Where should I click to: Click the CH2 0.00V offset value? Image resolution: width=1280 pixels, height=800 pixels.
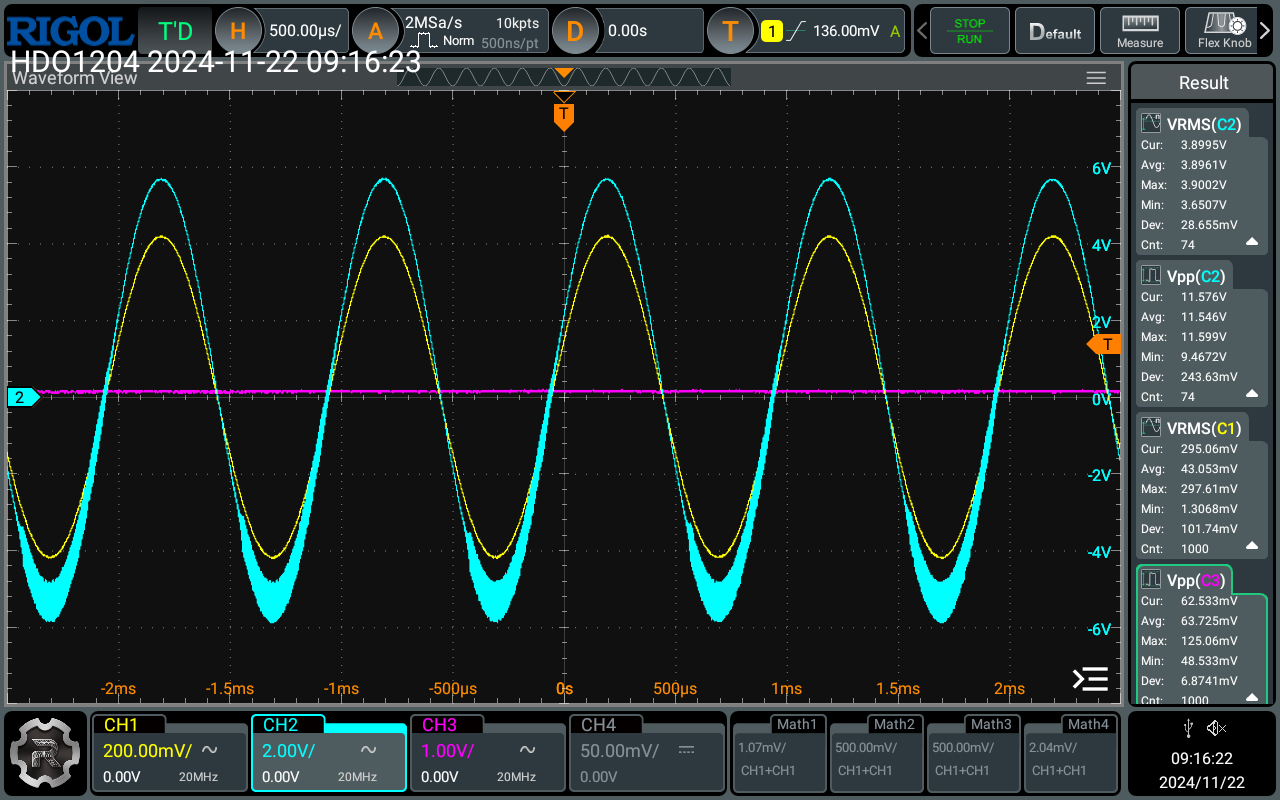coord(280,777)
